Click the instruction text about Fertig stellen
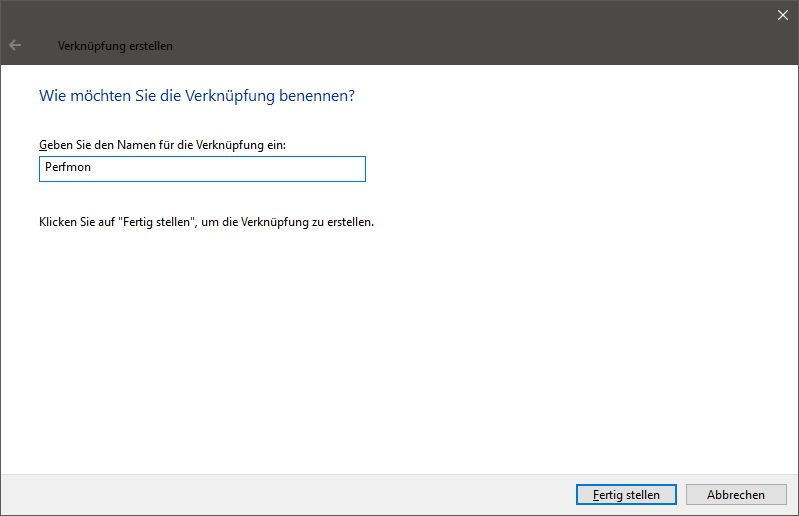799x516 pixels. coord(206,222)
